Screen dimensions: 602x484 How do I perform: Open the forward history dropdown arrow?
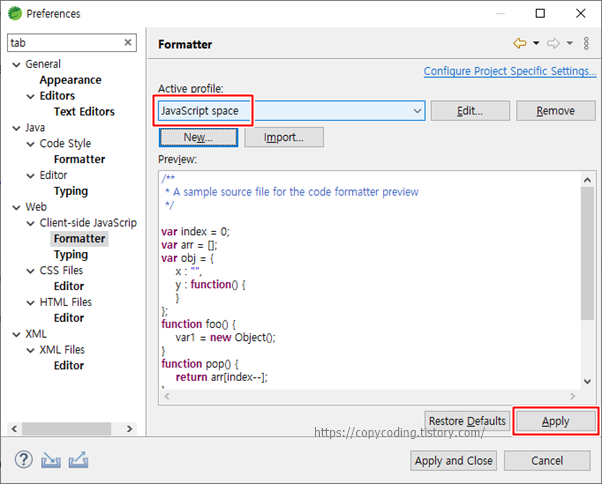coord(570,43)
